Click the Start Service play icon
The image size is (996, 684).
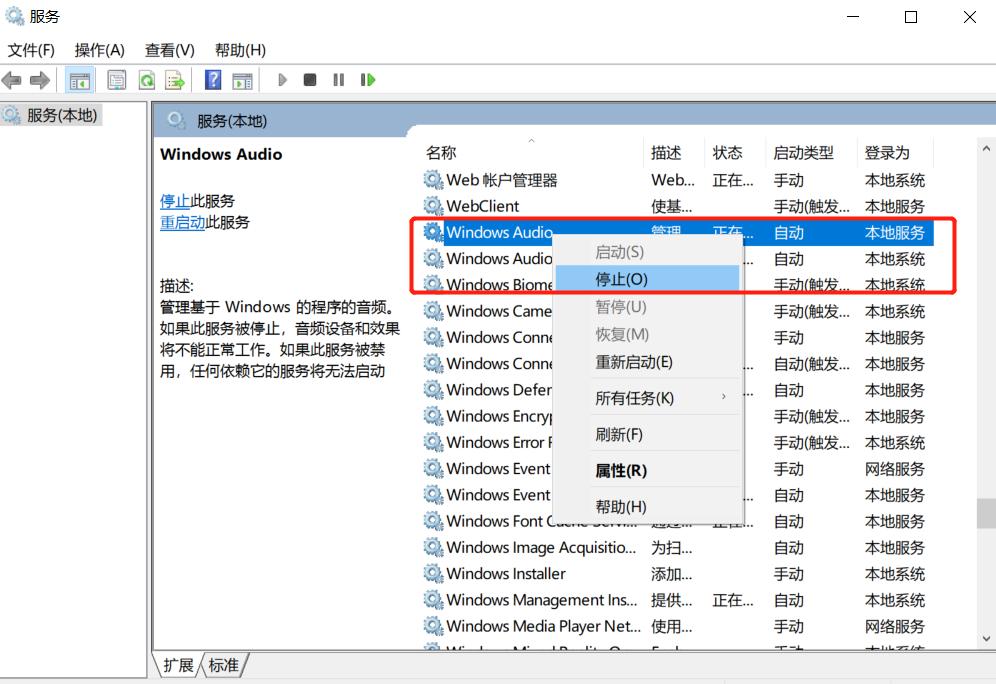tap(283, 80)
